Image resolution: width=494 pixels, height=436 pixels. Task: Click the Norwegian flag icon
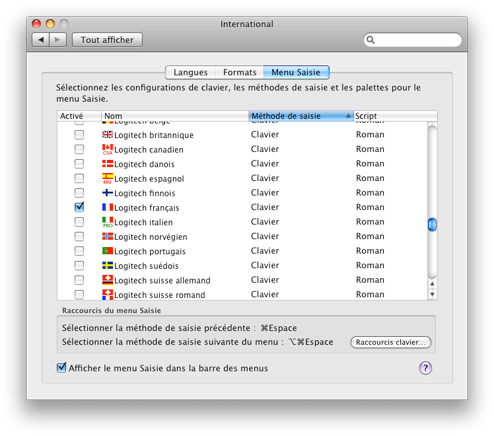[107, 236]
